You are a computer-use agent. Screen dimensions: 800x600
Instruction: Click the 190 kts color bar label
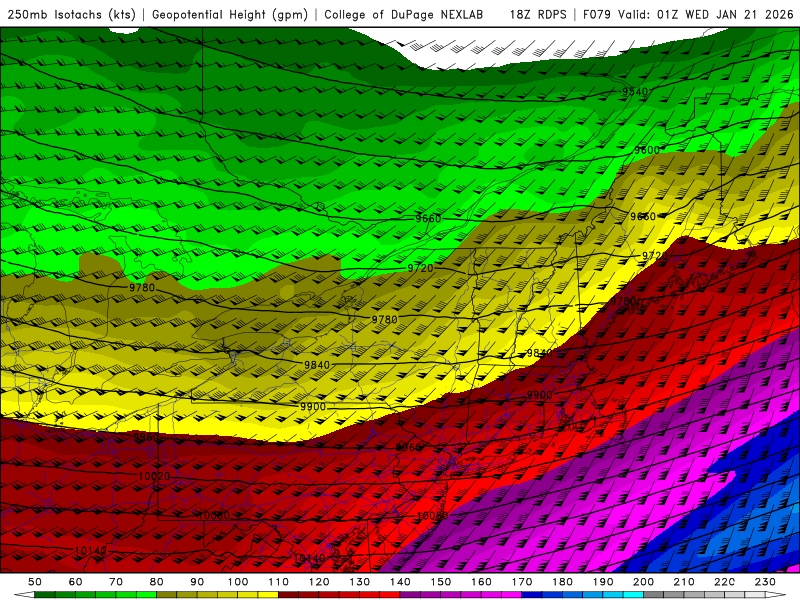coord(603,582)
